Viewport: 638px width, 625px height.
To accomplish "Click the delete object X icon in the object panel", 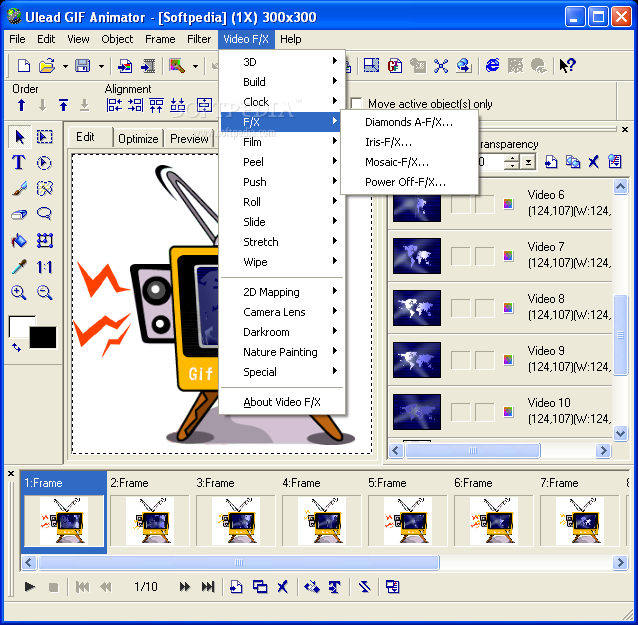I will pyautogui.click(x=594, y=162).
